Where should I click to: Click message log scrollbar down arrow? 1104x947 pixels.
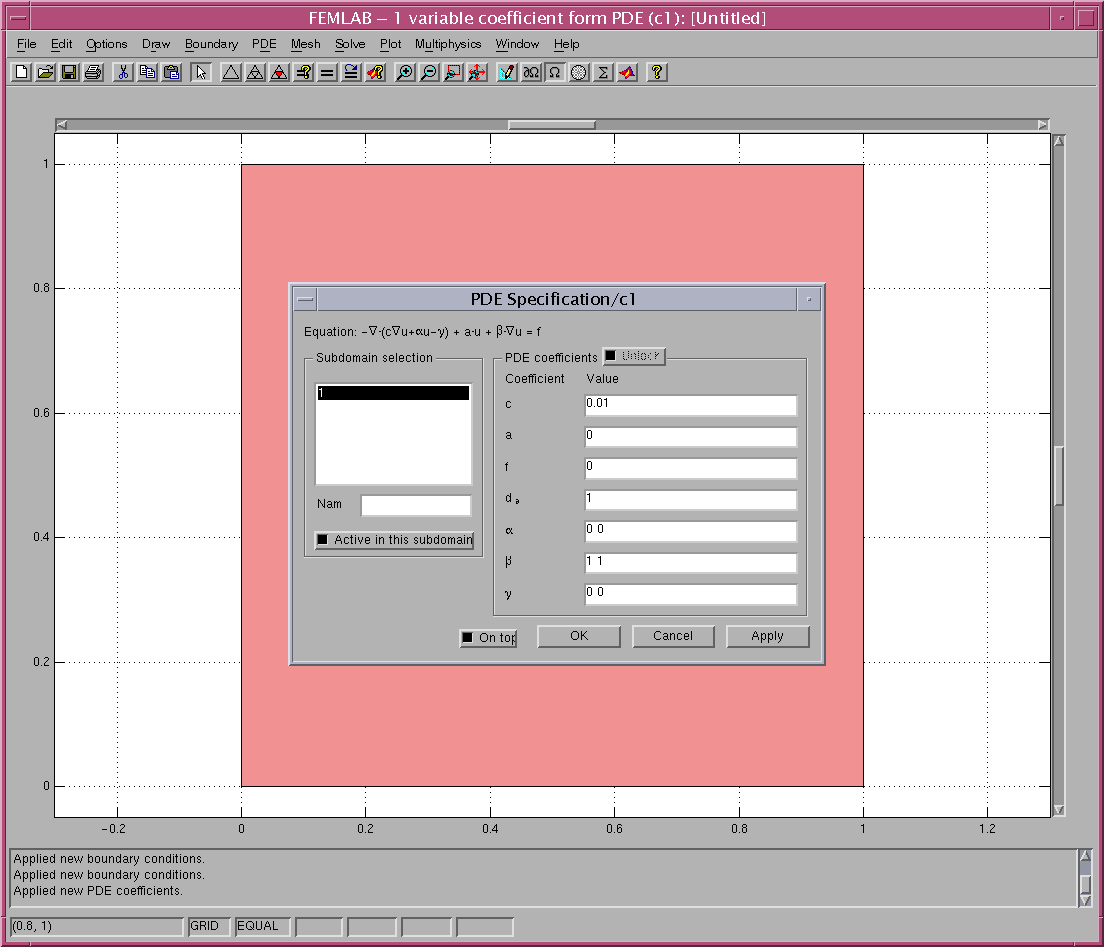click(x=1085, y=901)
